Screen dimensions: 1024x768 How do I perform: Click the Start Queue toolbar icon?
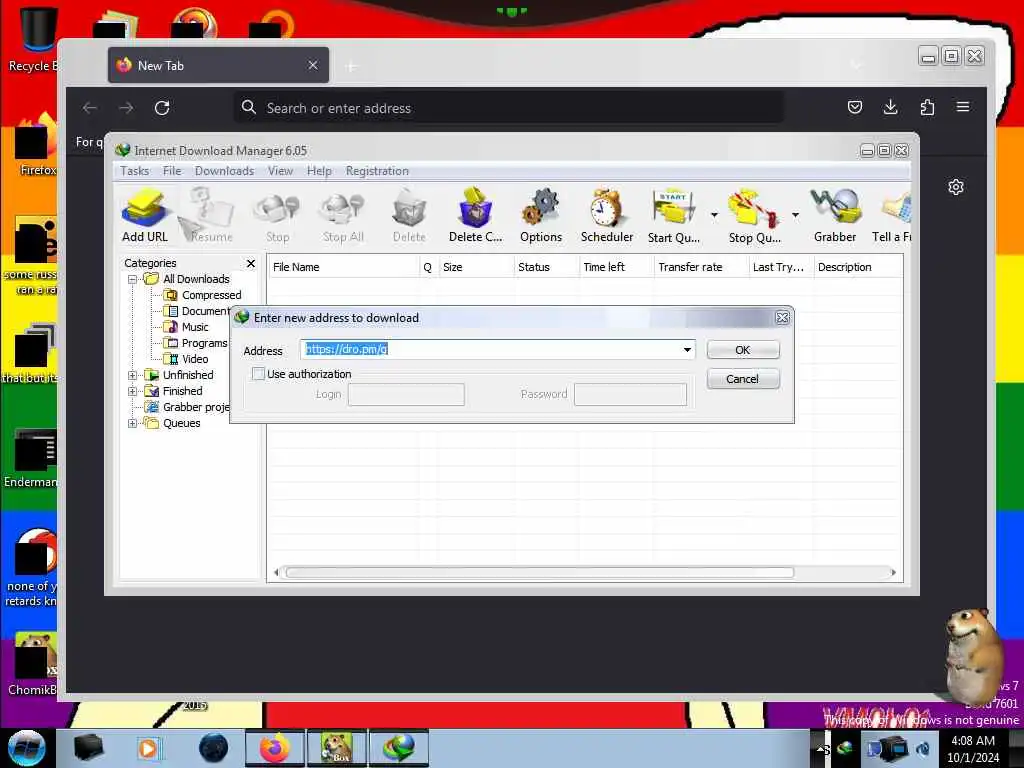[x=673, y=216]
